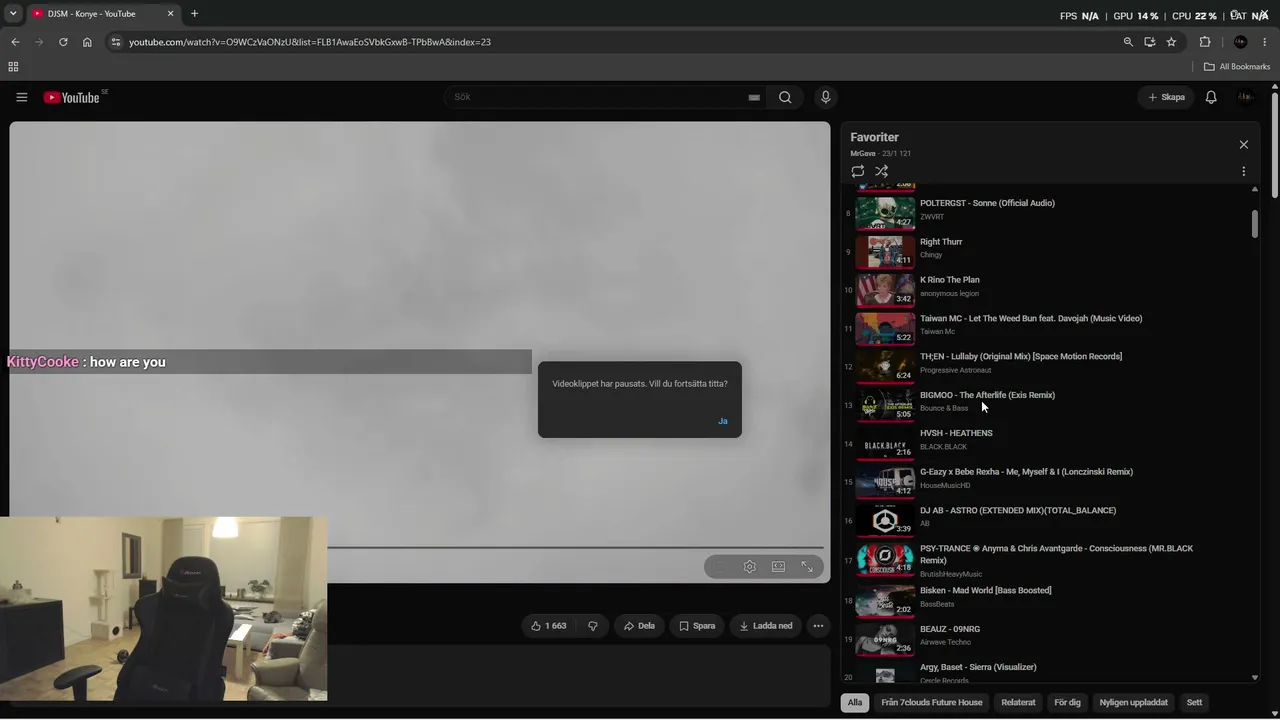The height and width of the screenshot is (720, 1280).
Task: Open All Bookmarks folder
Action: [1237, 67]
